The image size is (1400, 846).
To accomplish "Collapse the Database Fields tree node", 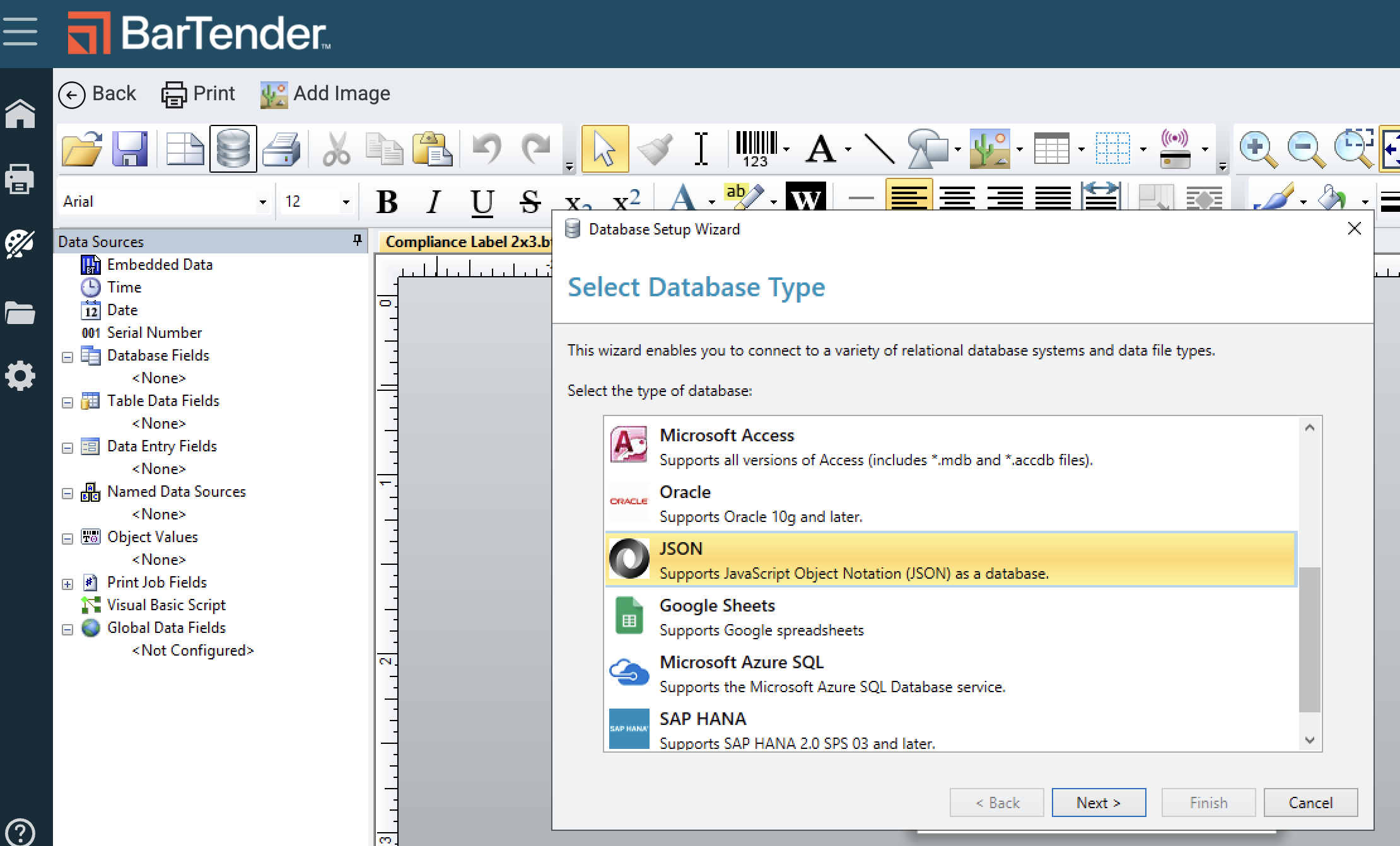I will (67, 357).
